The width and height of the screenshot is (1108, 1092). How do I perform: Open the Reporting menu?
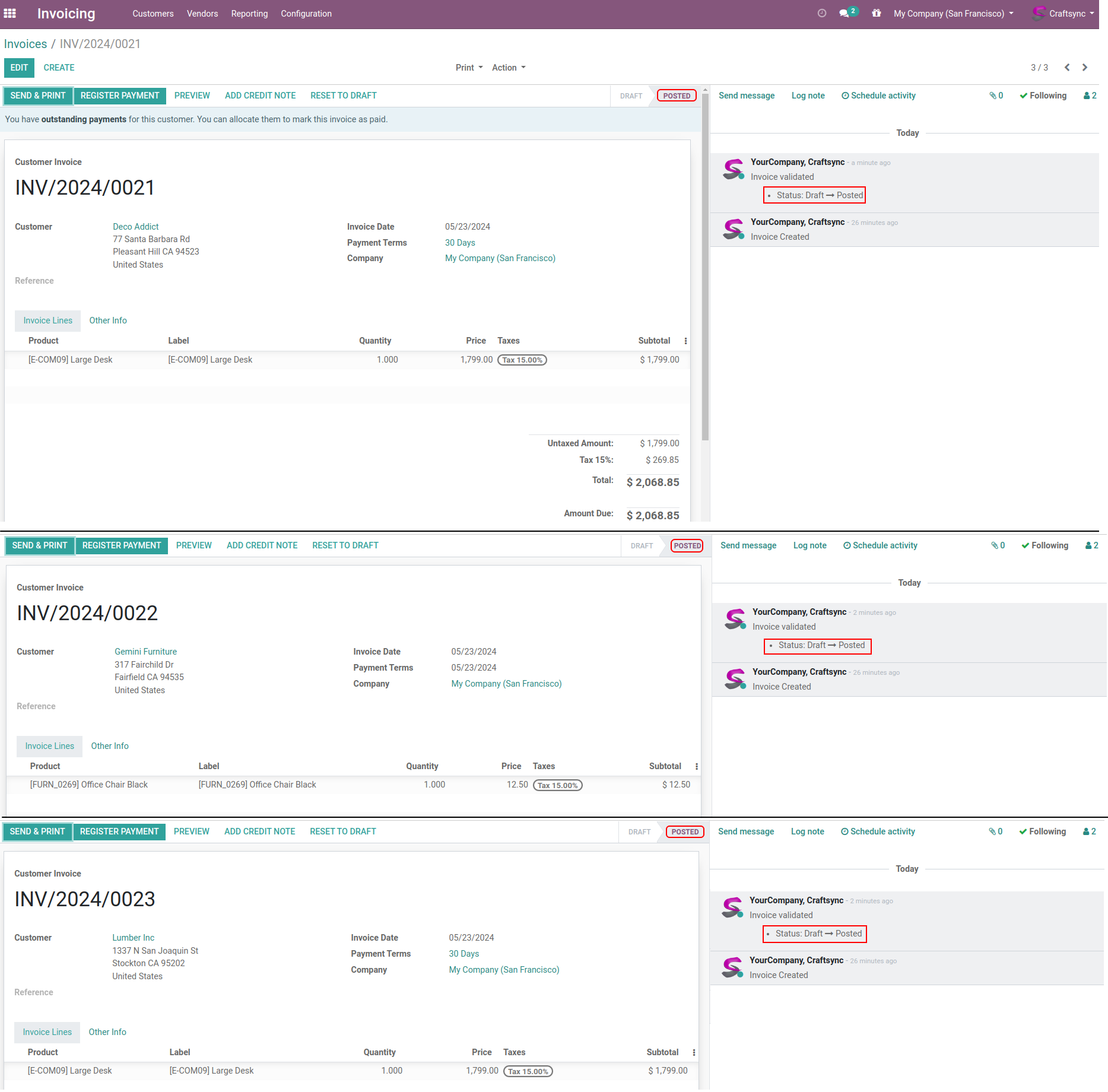click(x=249, y=14)
